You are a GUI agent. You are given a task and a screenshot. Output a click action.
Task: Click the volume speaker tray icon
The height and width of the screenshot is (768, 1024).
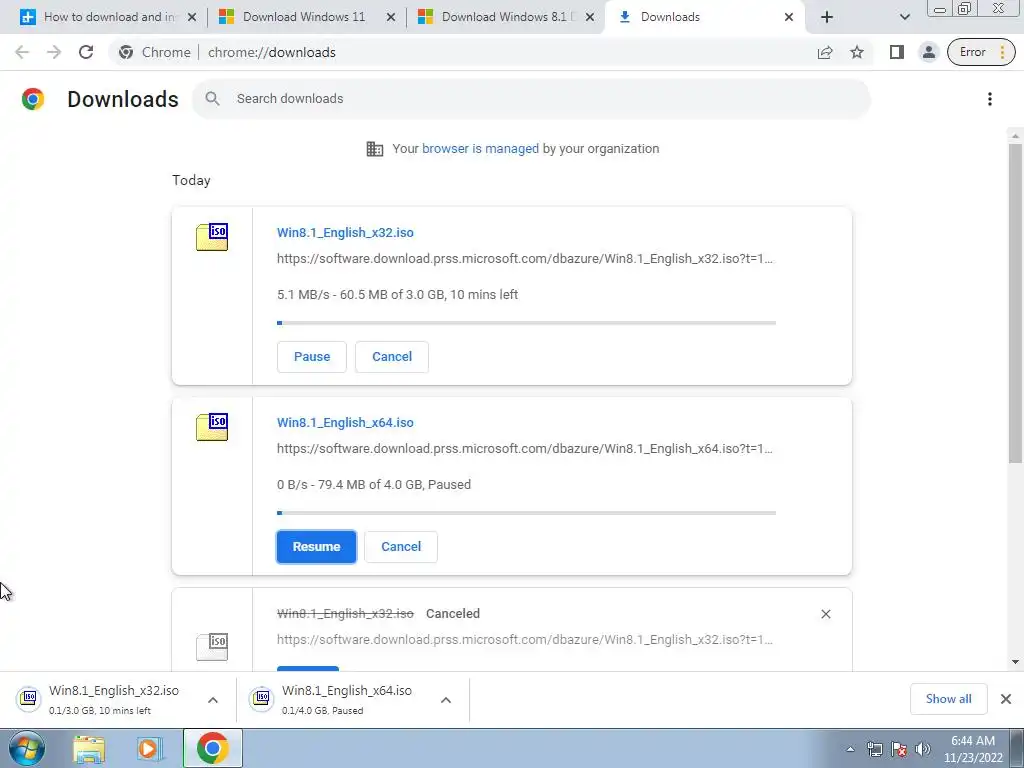coord(923,749)
